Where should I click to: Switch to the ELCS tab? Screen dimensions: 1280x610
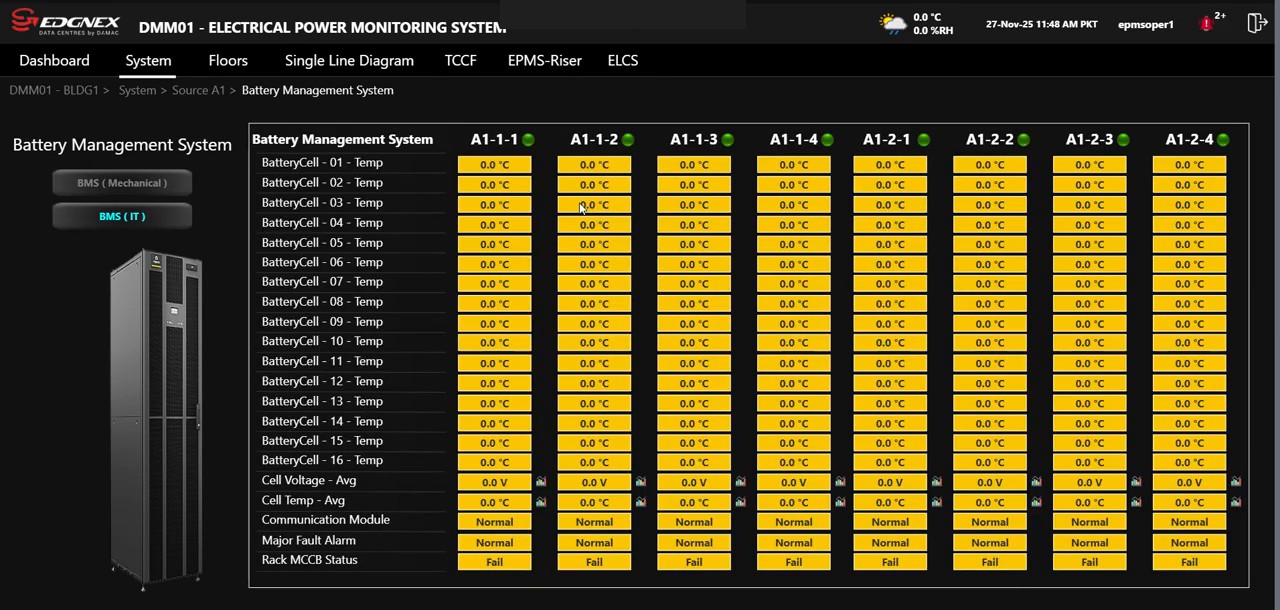pos(623,61)
